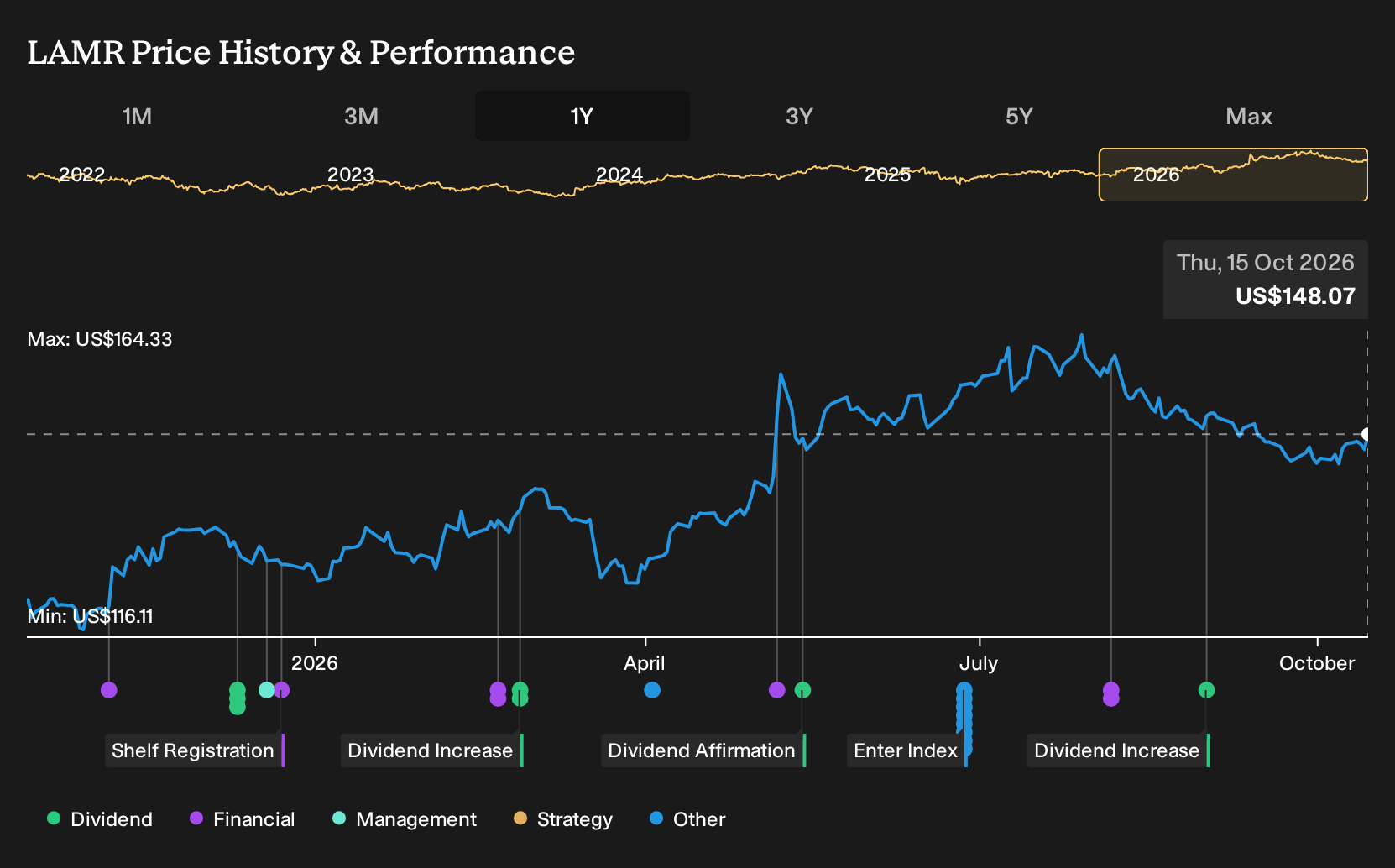Switch to the 3Y range tab
Viewport: 1395px width, 868px height.
click(x=799, y=116)
